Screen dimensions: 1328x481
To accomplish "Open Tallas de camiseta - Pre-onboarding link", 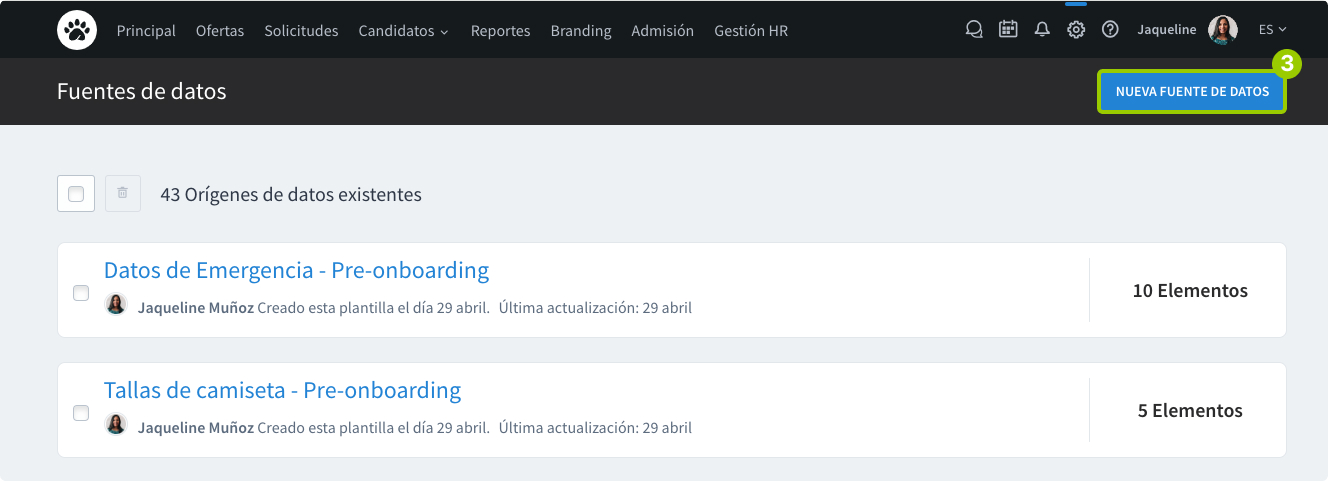I will point(282,390).
